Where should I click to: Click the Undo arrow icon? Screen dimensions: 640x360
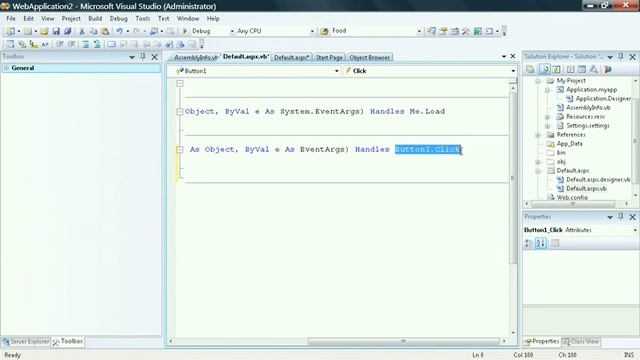(119, 31)
